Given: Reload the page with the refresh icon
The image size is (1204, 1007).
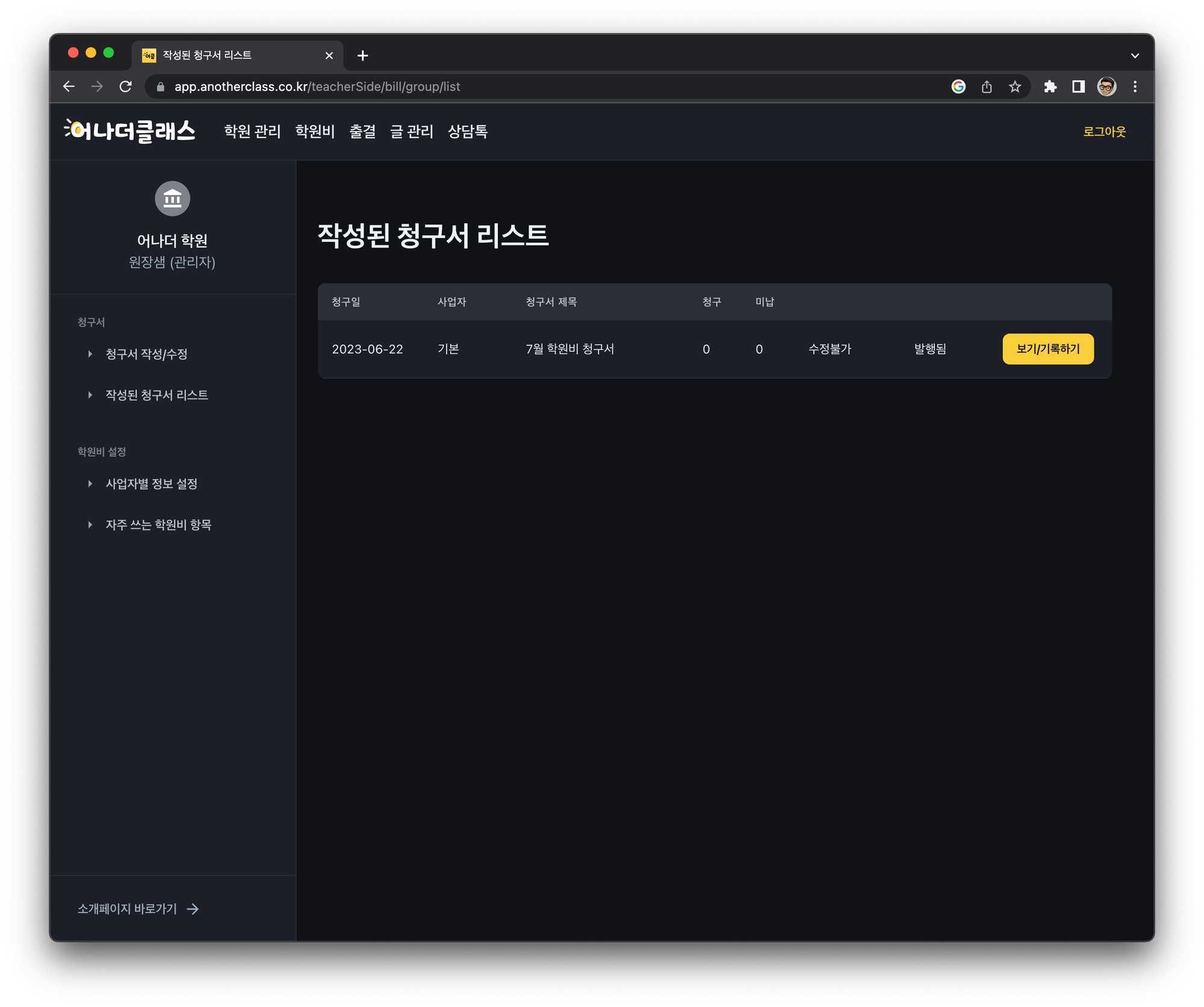Looking at the screenshot, I should tap(125, 87).
